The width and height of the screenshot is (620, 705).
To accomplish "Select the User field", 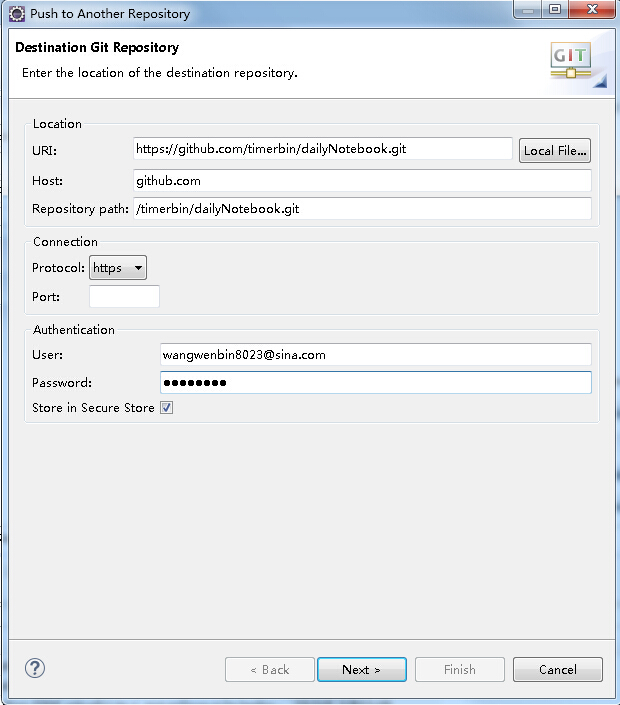I will click(376, 355).
